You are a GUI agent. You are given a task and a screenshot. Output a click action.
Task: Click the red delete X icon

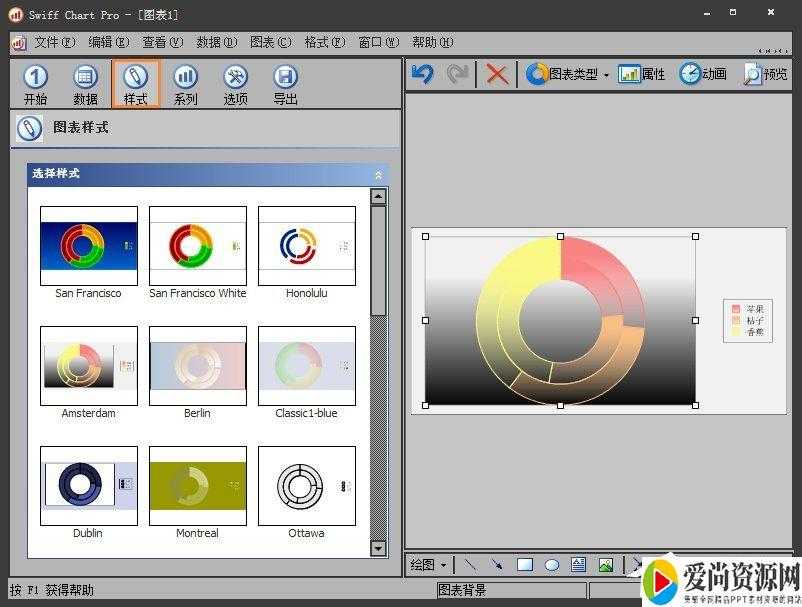point(497,74)
